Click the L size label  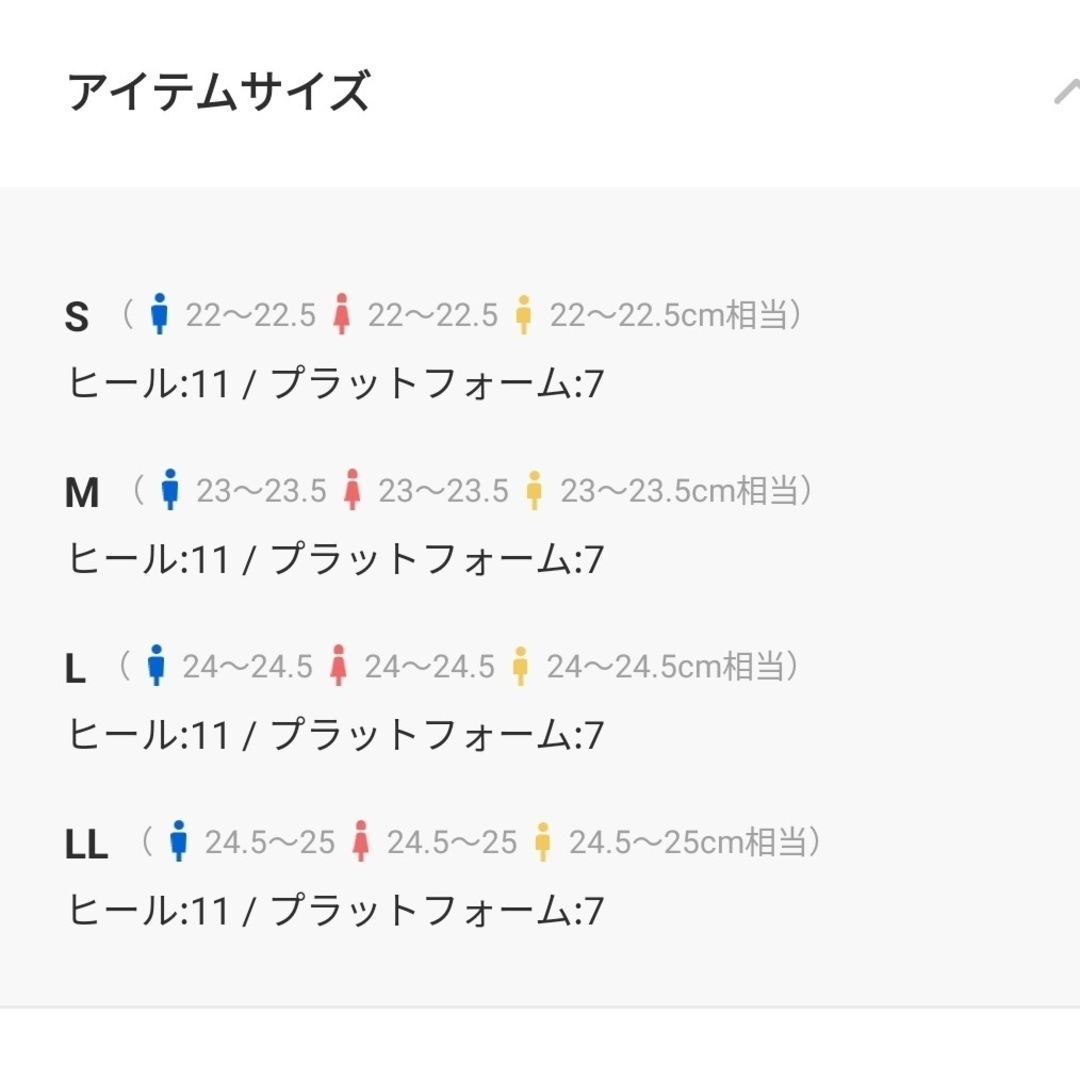[x=75, y=668]
